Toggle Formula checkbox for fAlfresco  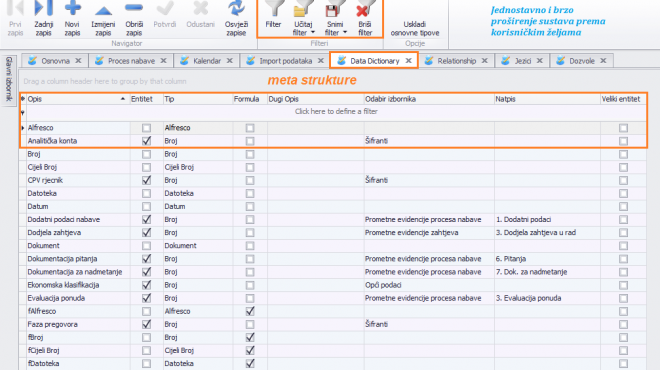250,311
